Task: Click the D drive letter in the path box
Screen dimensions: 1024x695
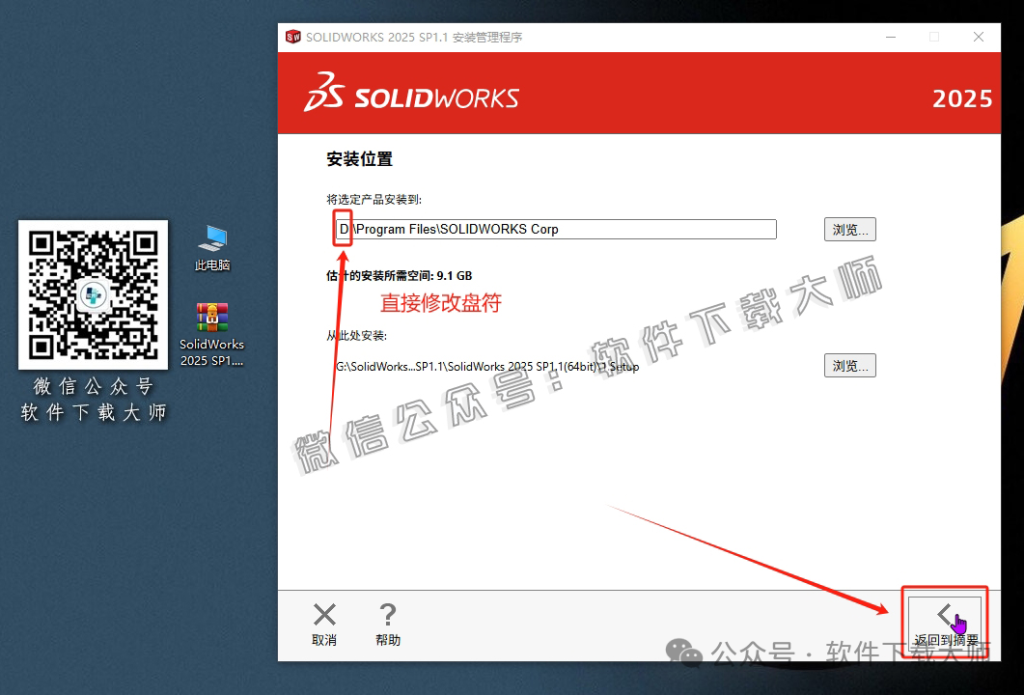Action: 341,229
